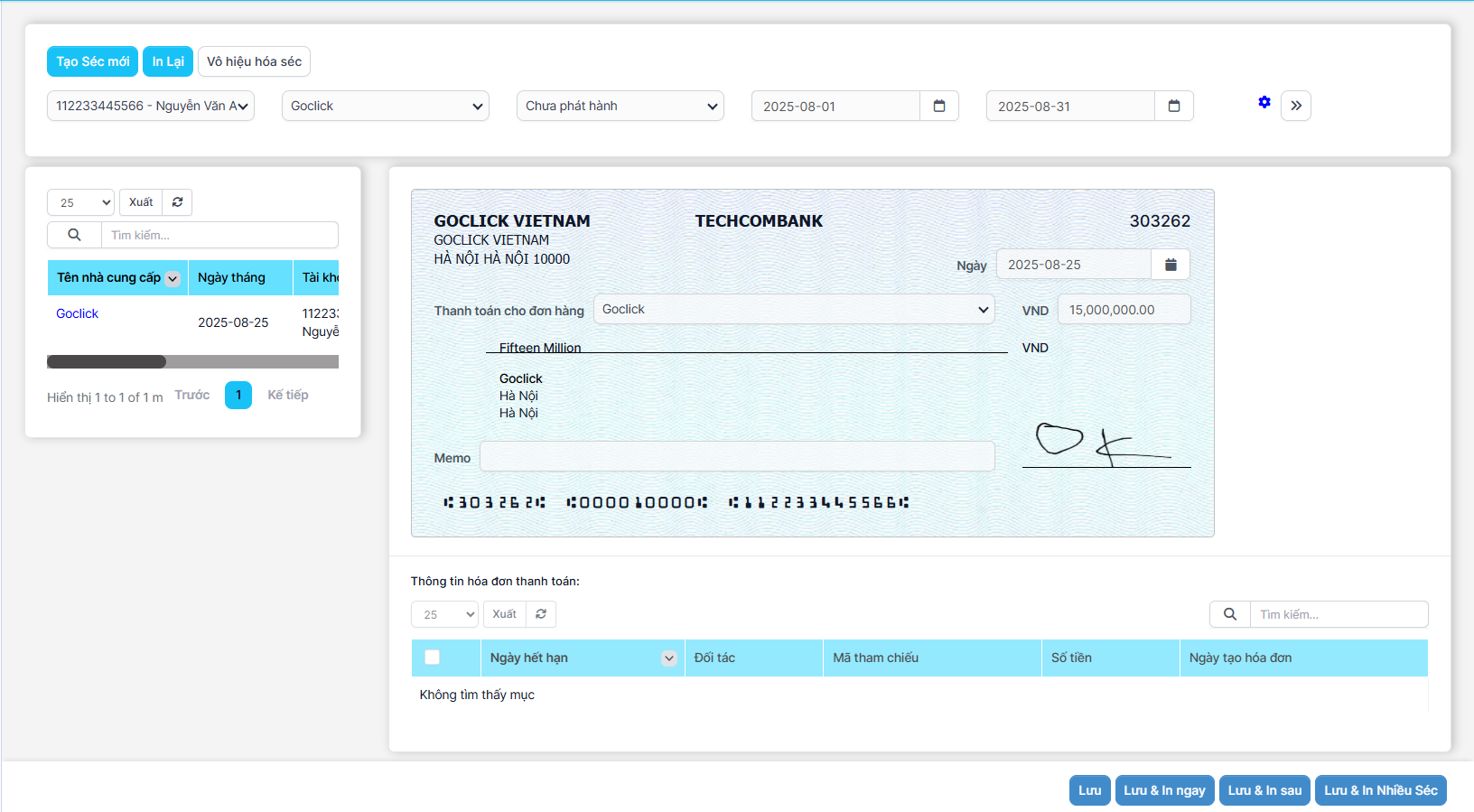The width and height of the screenshot is (1474, 812).
Task: Open the check date calendar picker
Action: coord(1170,265)
